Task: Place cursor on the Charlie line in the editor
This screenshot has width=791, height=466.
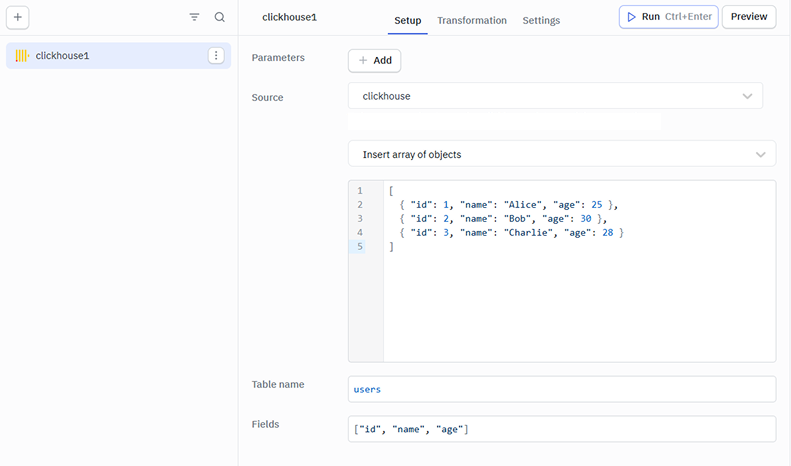Action: [510, 232]
